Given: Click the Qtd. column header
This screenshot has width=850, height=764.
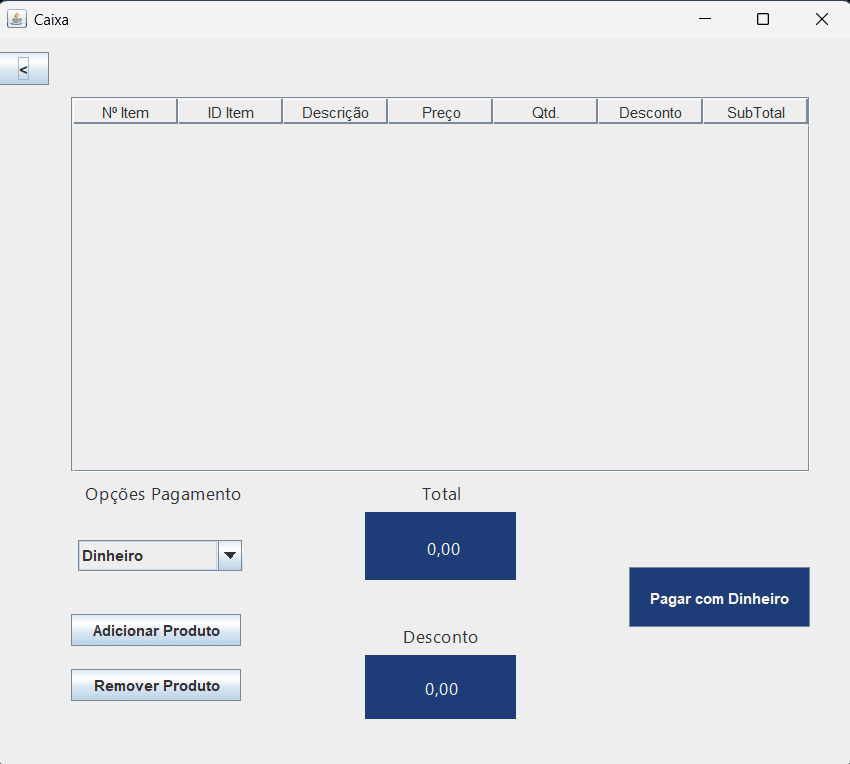Looking at the screenshot, I should tap(545, 112).
